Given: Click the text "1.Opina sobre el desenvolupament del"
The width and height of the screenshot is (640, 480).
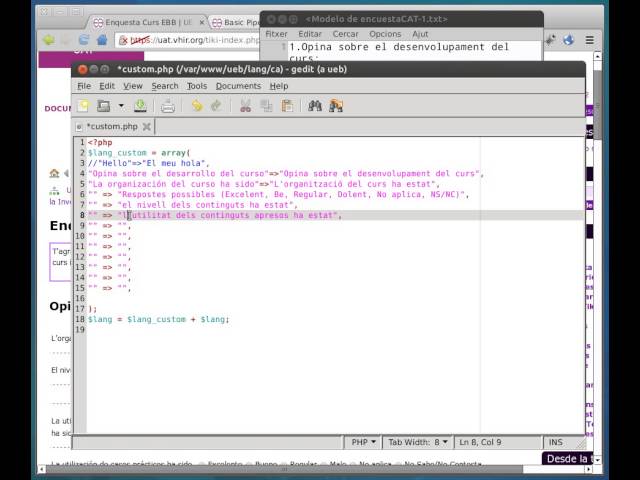Looking at the screenshot, I should coord(399,47).
